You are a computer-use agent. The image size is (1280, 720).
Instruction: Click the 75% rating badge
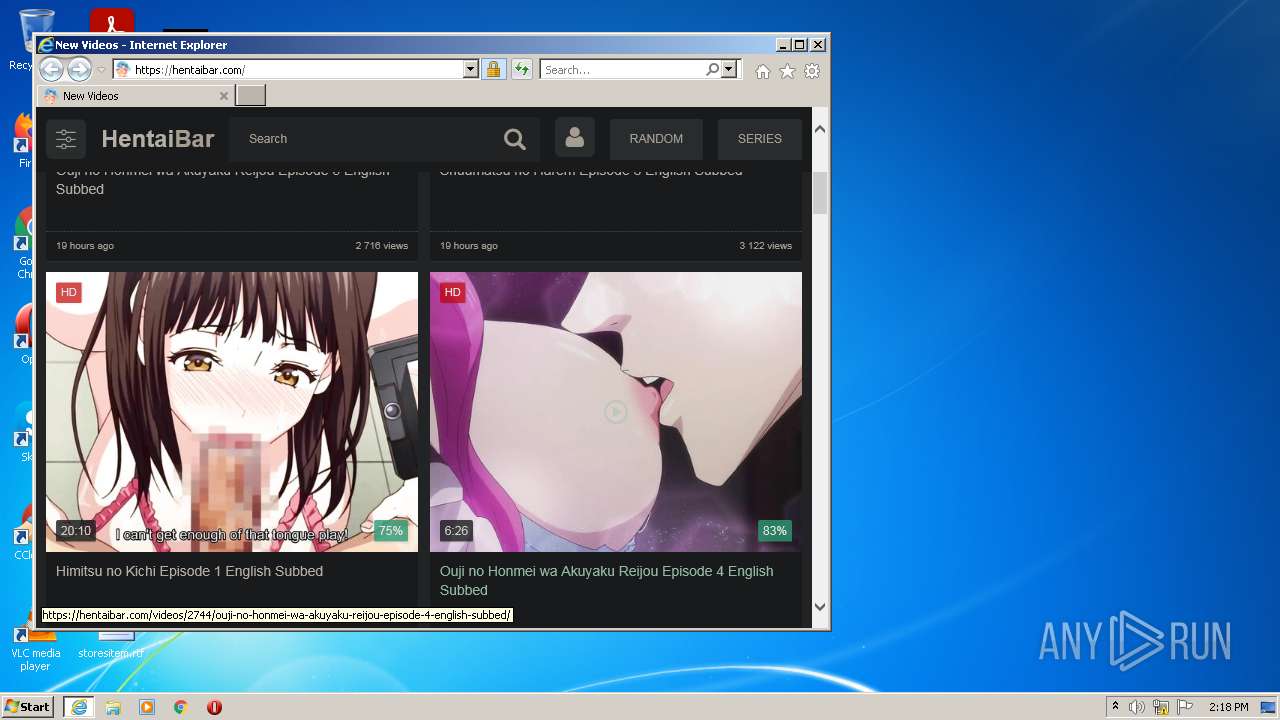click(391, 531)
